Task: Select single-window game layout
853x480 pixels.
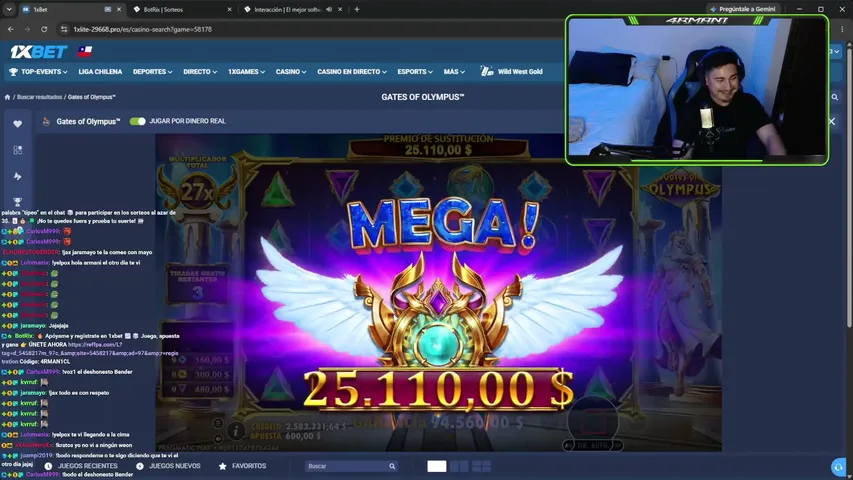Action: coord(436,466)
